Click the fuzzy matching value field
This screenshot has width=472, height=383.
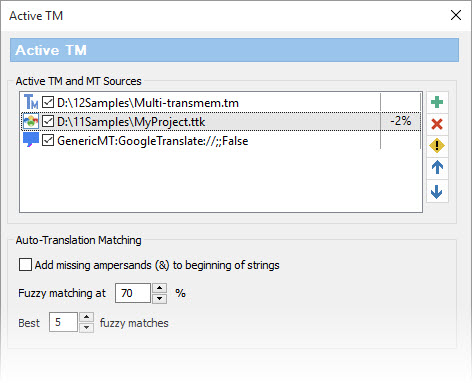click(x=133, y=293)
